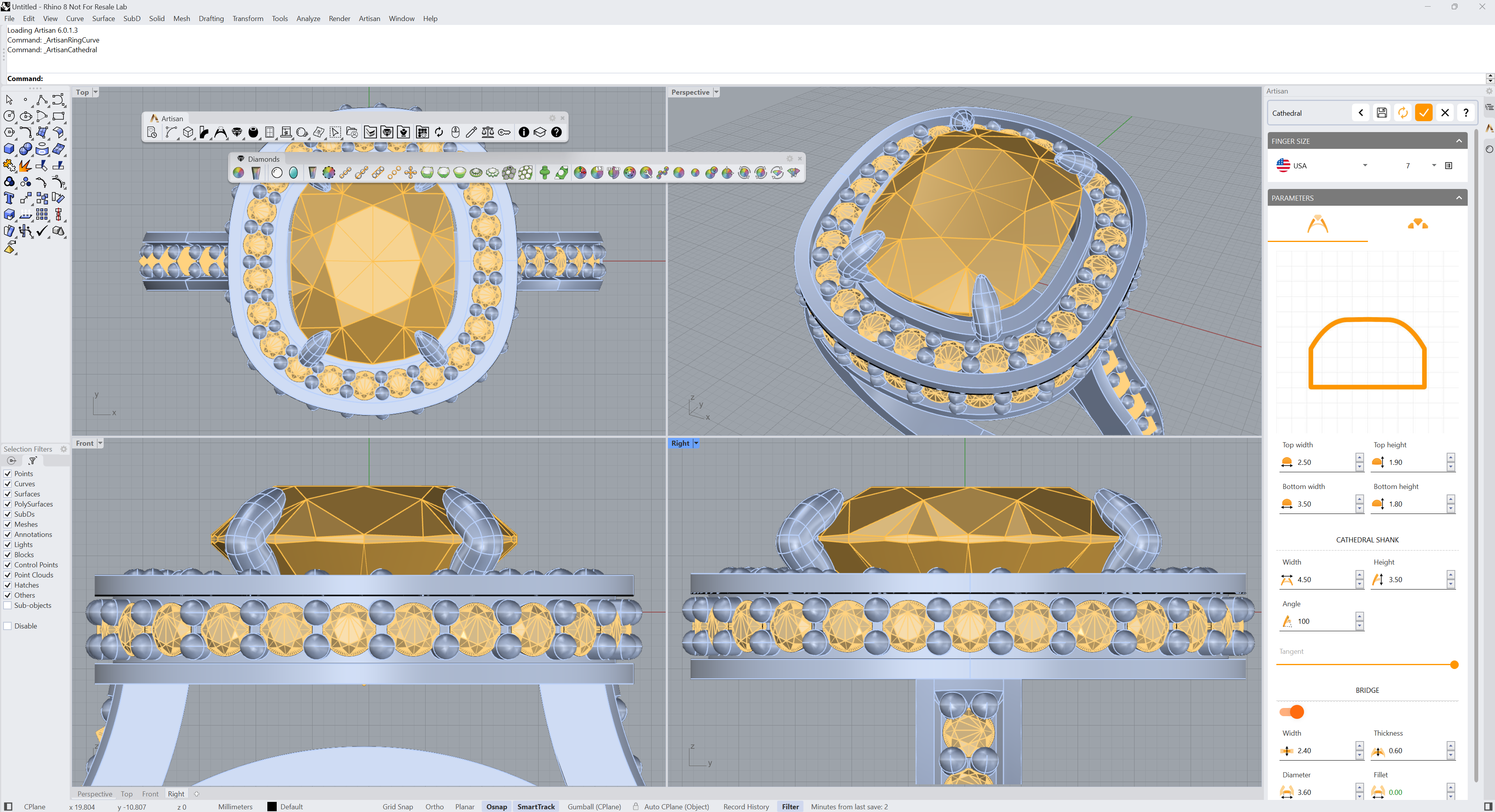
Task: Click the Polygon hexagon tool
Action: [9, 132]
